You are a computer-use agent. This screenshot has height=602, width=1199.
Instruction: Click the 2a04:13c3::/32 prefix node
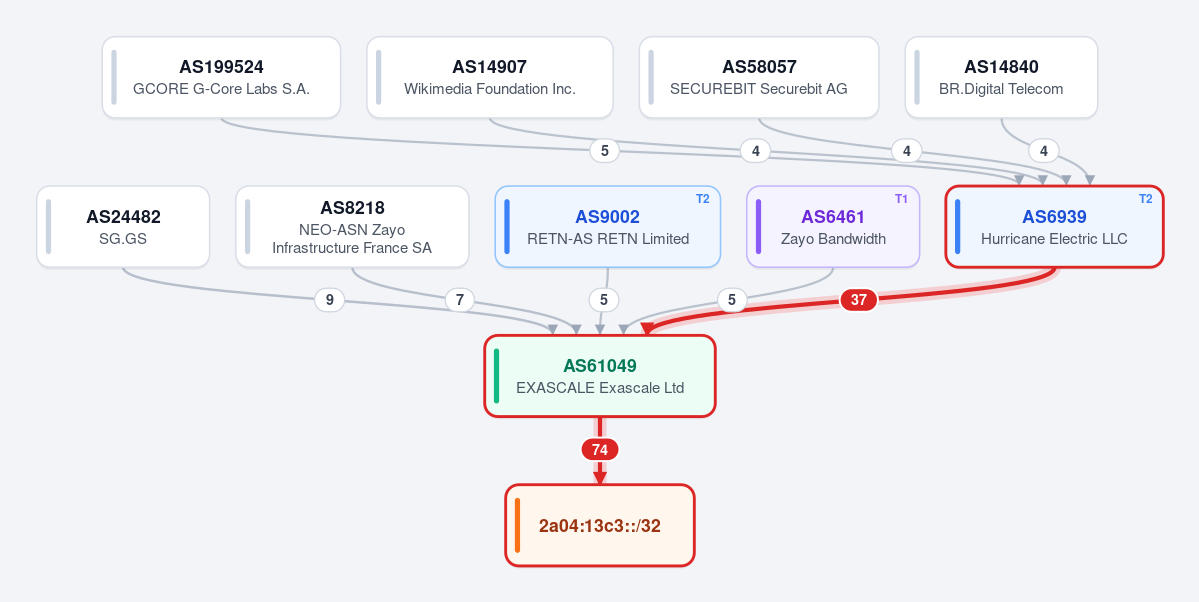[x=600, y=525]
